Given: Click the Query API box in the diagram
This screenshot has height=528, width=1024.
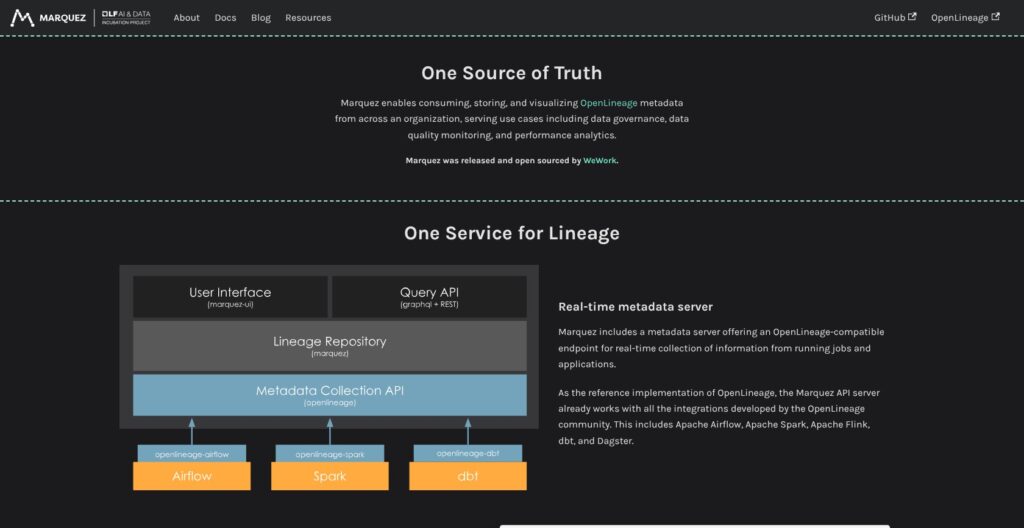Looking at the screenshot, I should 429,297.
